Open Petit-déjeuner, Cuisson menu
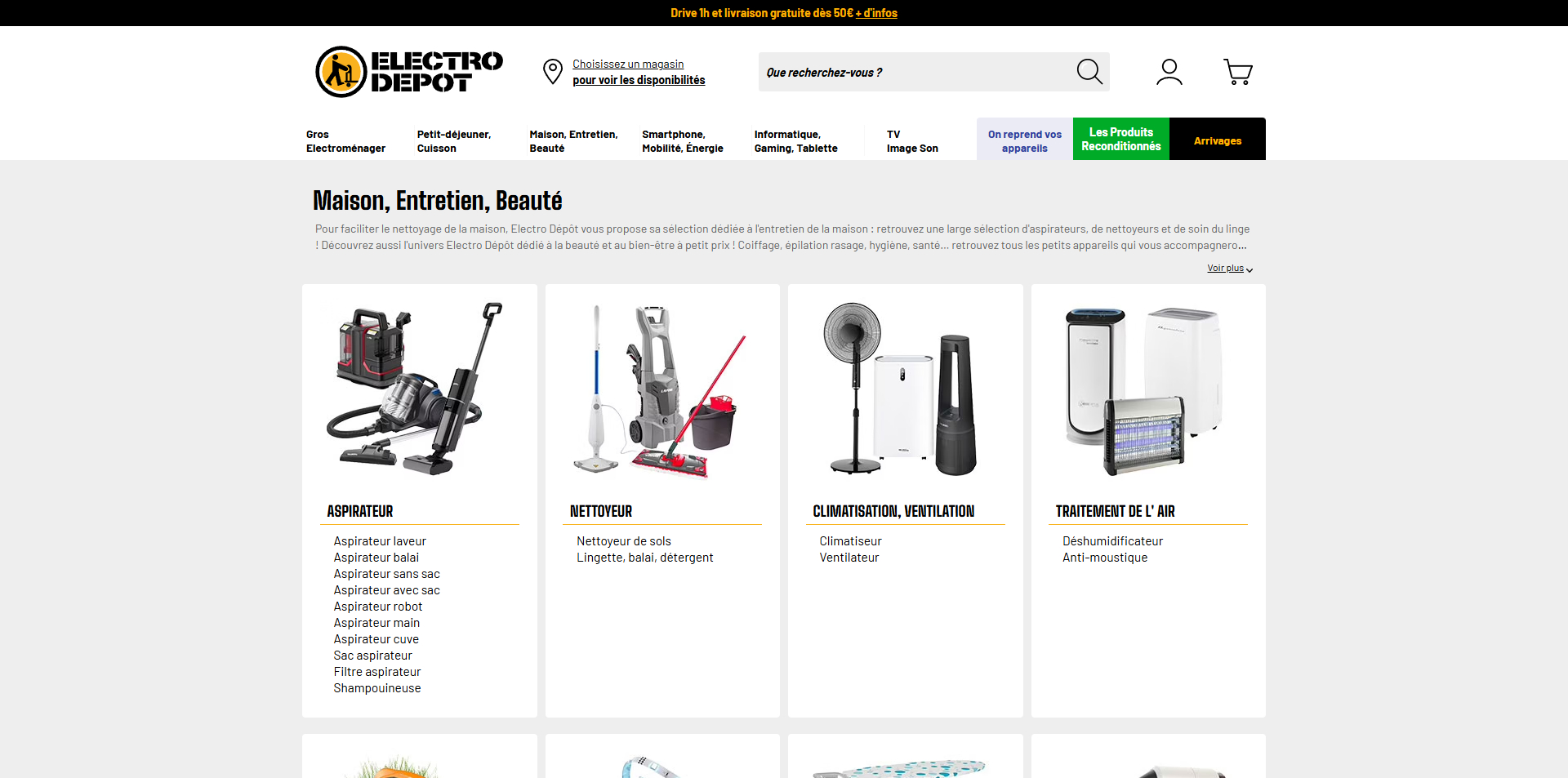 tap(454, 141)
